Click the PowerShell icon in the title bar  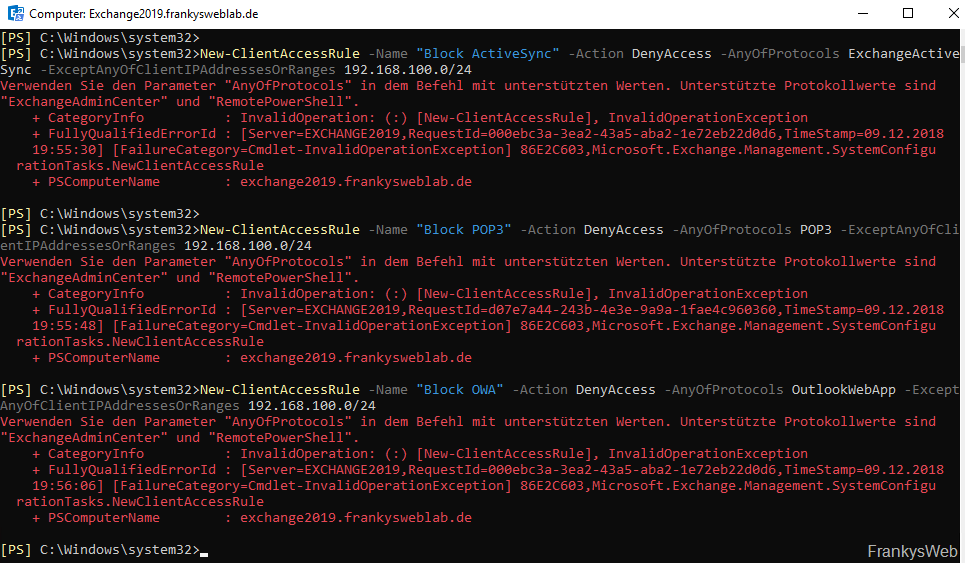pos(16,14)
